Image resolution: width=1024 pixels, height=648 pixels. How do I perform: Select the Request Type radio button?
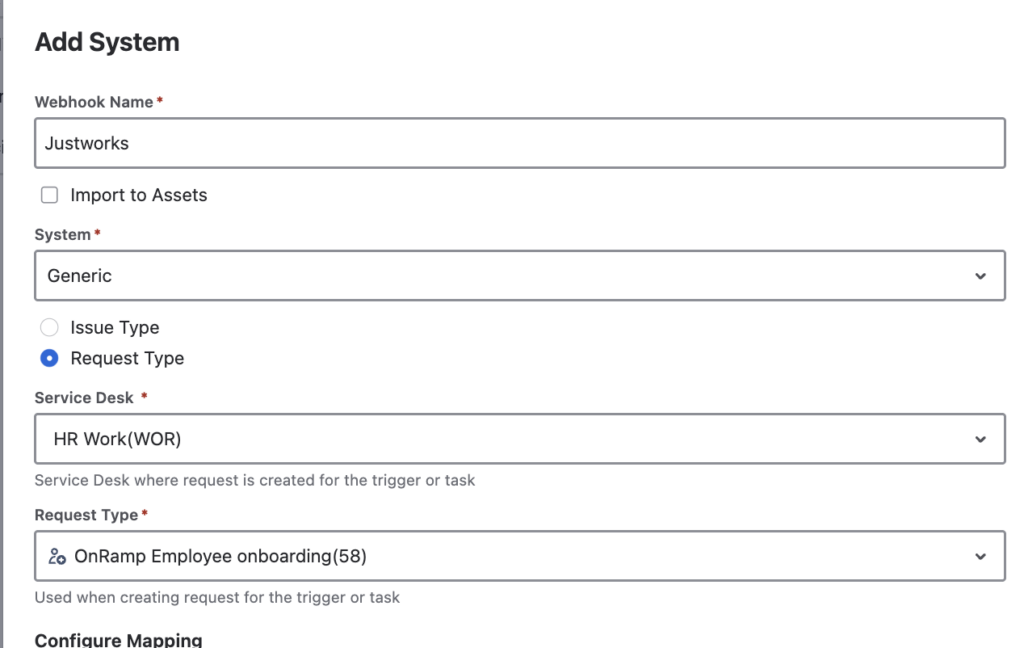point(49,358)
